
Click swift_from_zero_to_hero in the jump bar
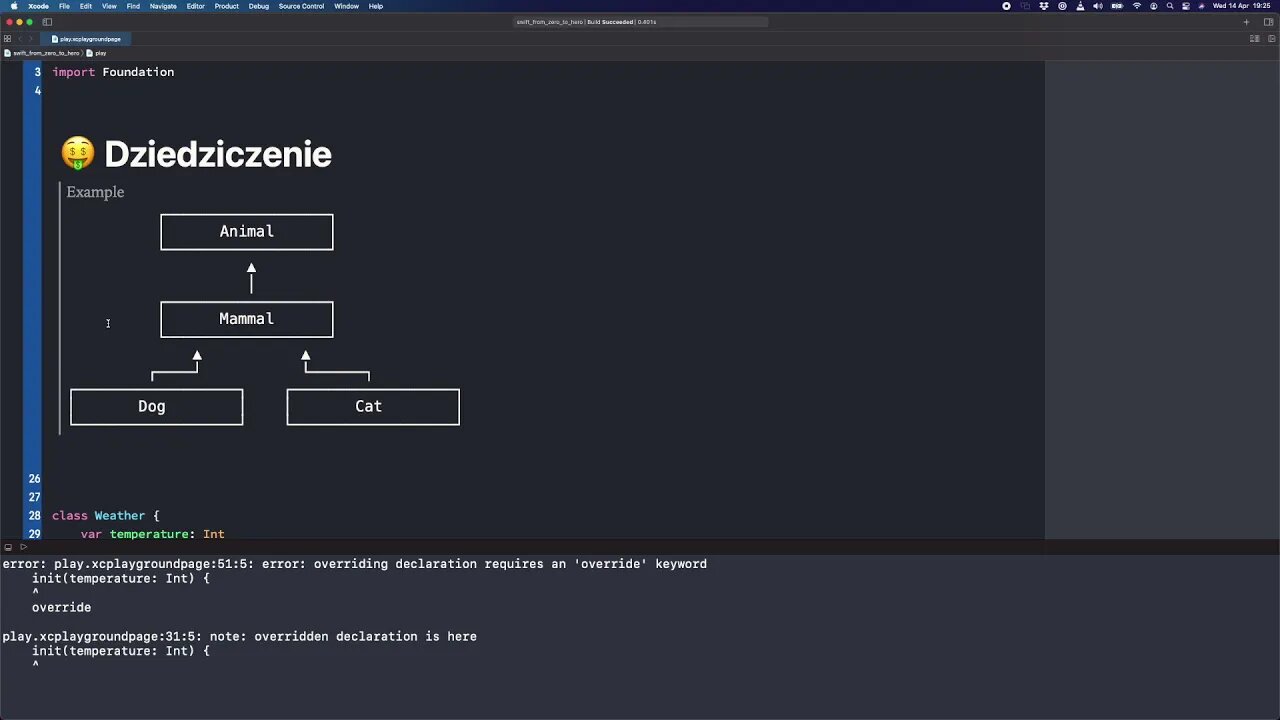42,53
